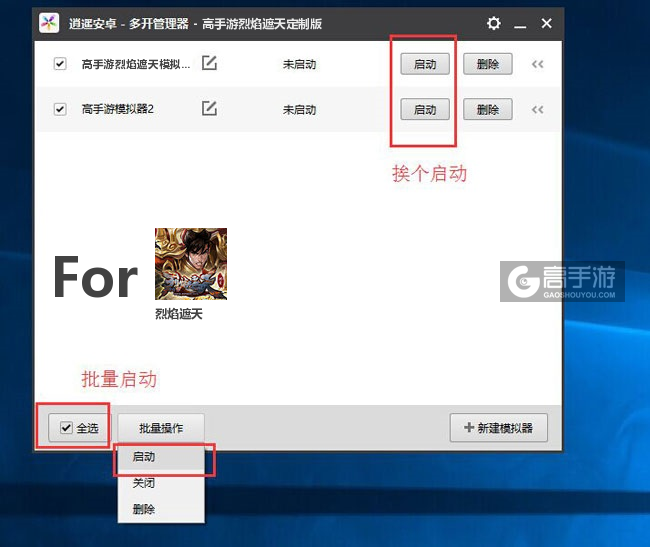Open the 批量操作 batch dropdown
Viewport: 650px width, 547px height.
161,428
